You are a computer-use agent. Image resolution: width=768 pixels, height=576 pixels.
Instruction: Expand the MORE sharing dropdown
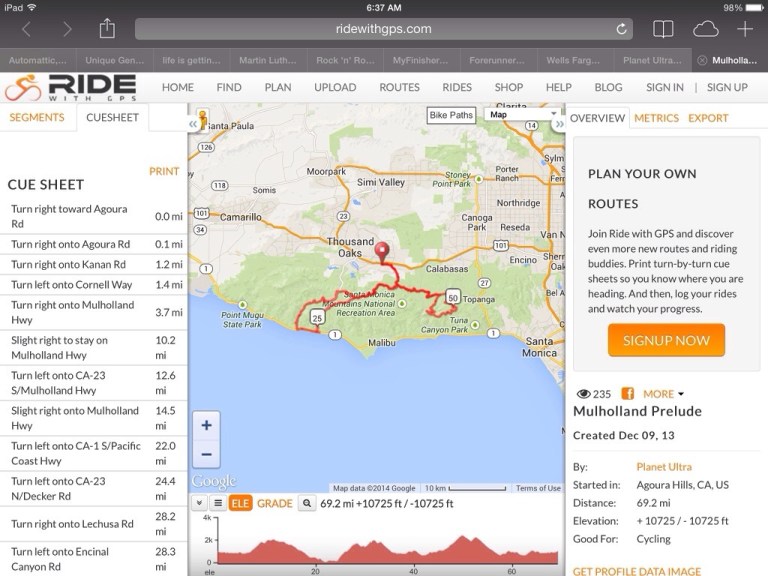point(663,394)
